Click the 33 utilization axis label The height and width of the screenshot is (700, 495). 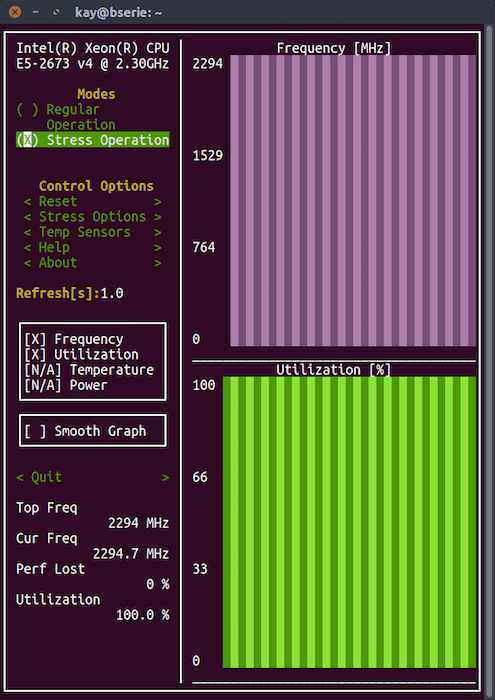pyautogui.click(x=200, y=569)
